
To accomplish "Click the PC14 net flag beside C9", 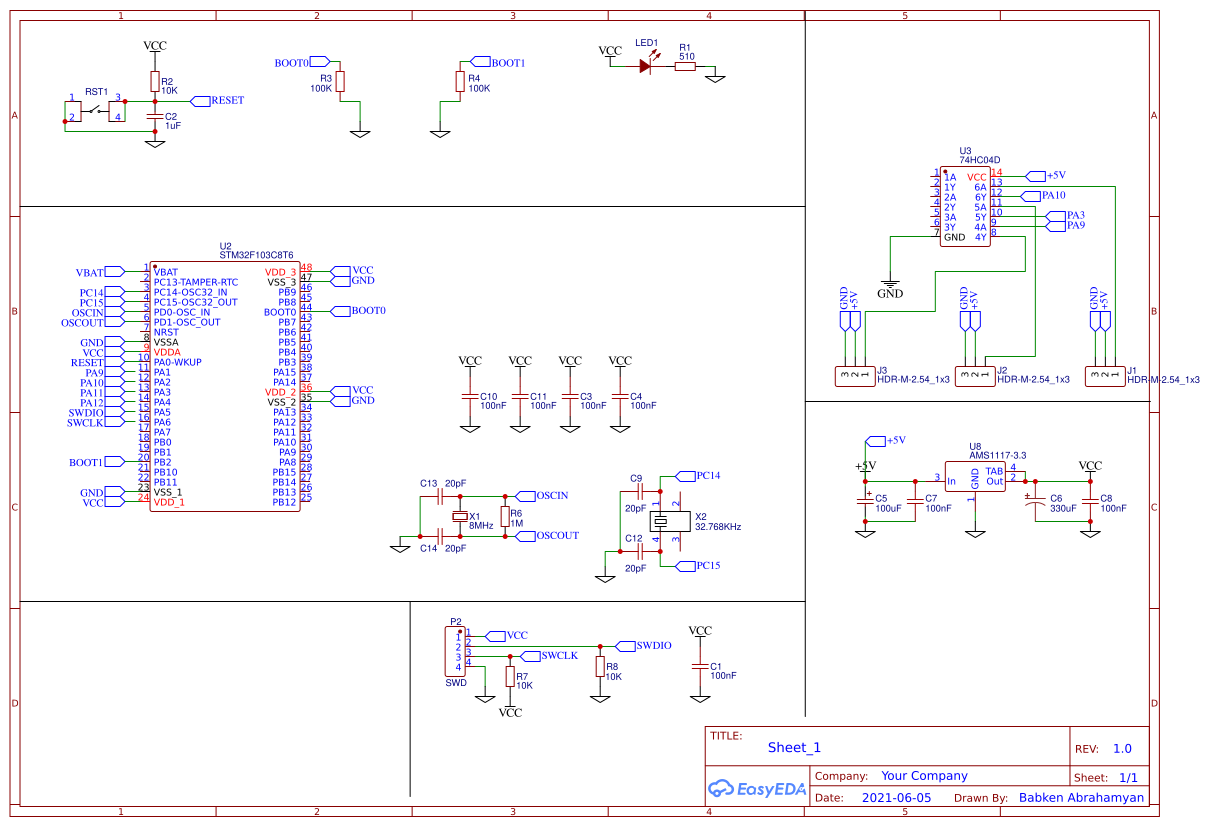I will click(699, 476).
